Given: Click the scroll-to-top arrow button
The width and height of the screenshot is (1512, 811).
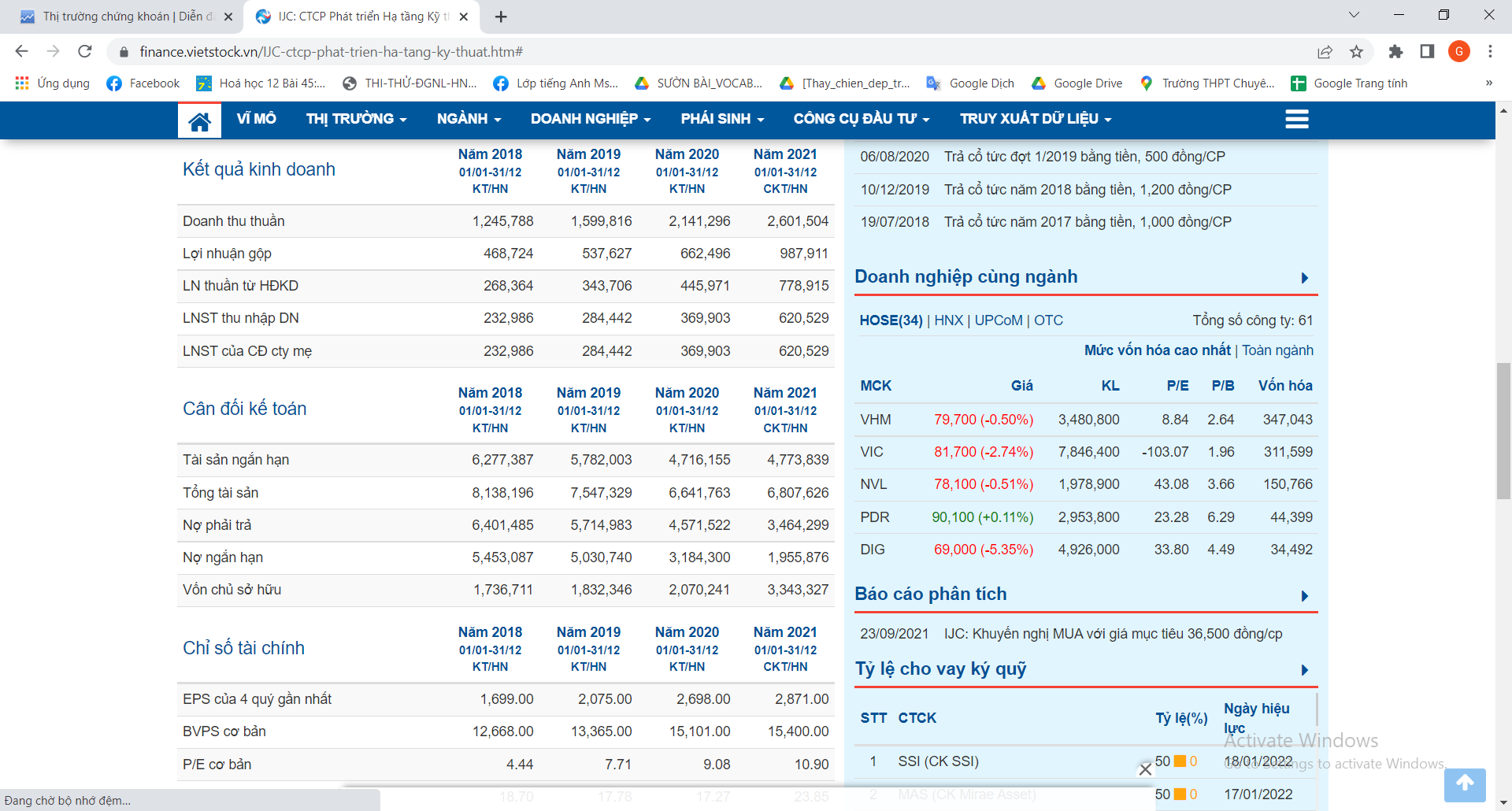Looking at the screenshot, I should [x=1465, y=784].
